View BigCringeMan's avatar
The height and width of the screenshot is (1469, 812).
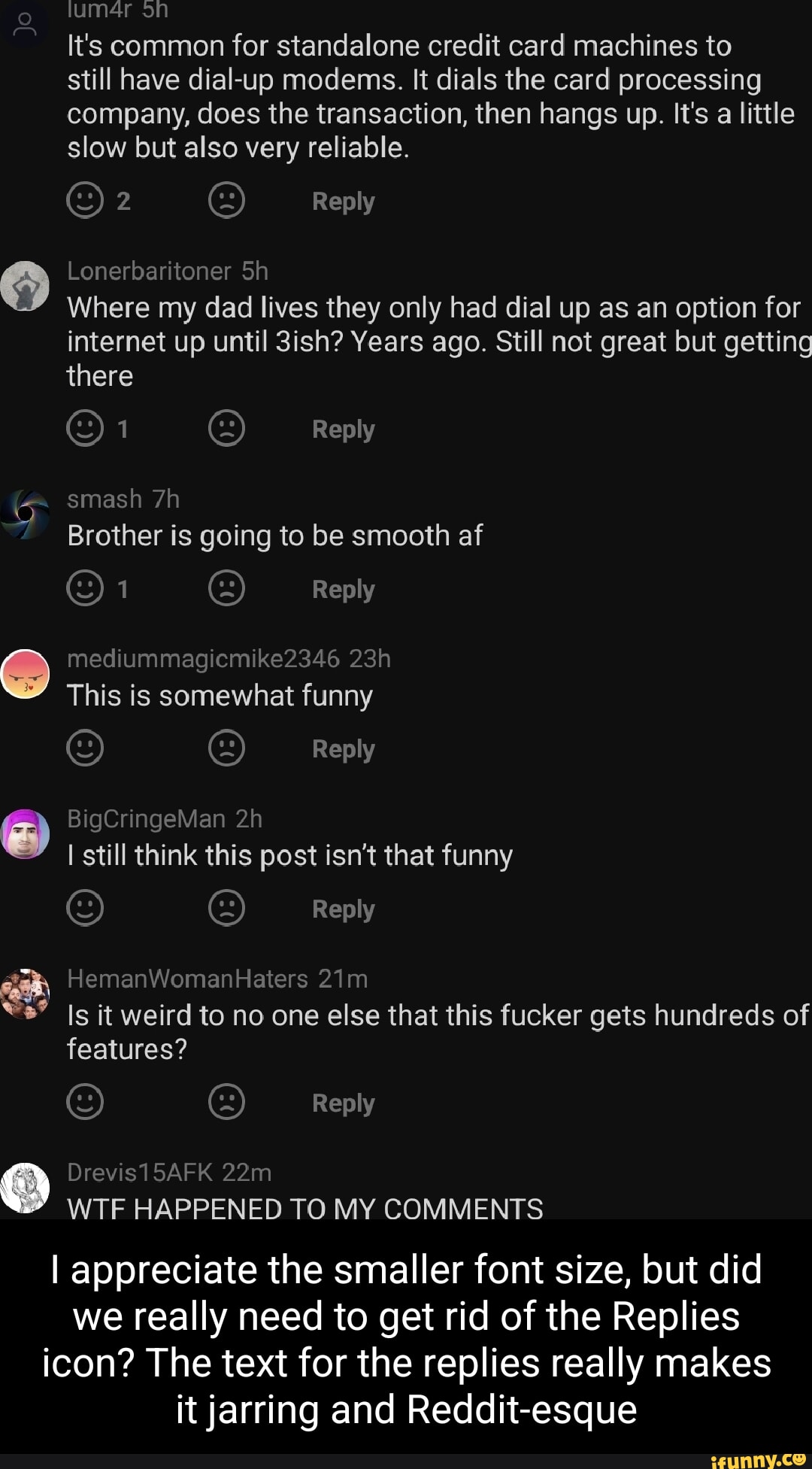point(26,834)
